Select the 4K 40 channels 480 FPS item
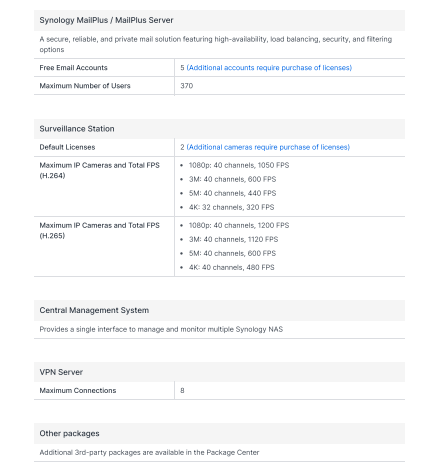438x471 pixels. (231, 267)
